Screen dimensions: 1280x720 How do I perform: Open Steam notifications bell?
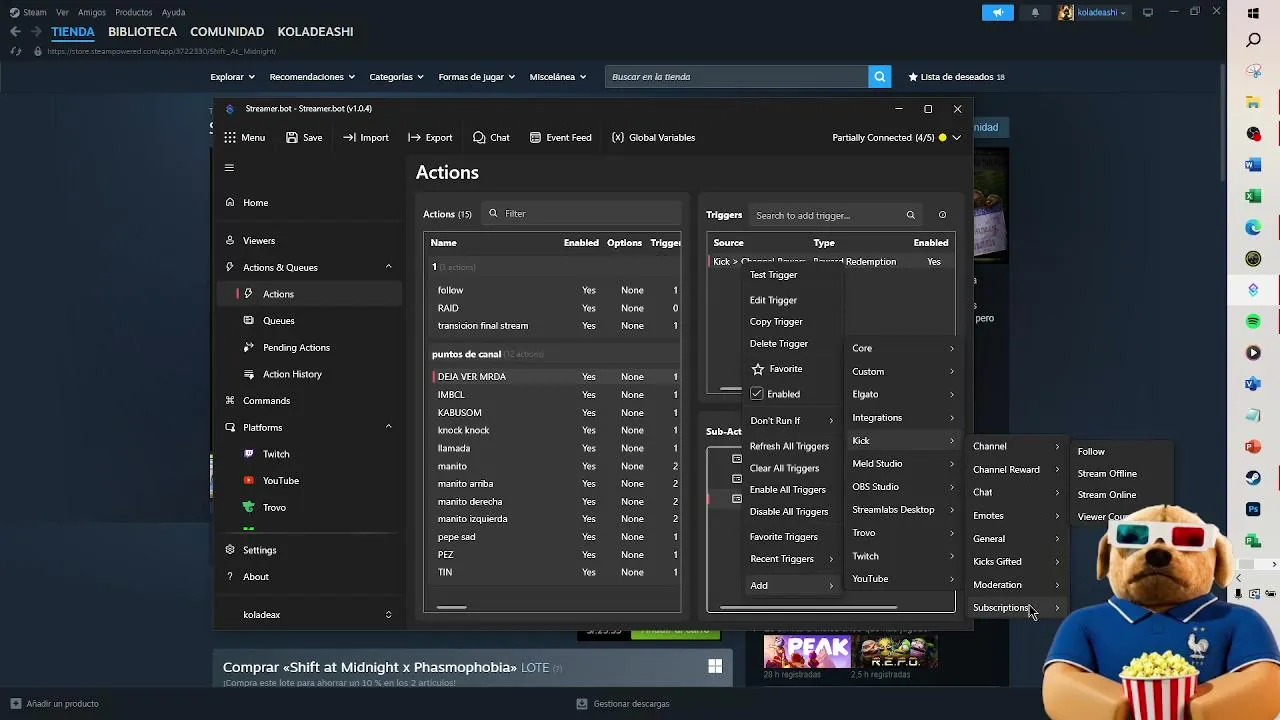coord(1035,13)
